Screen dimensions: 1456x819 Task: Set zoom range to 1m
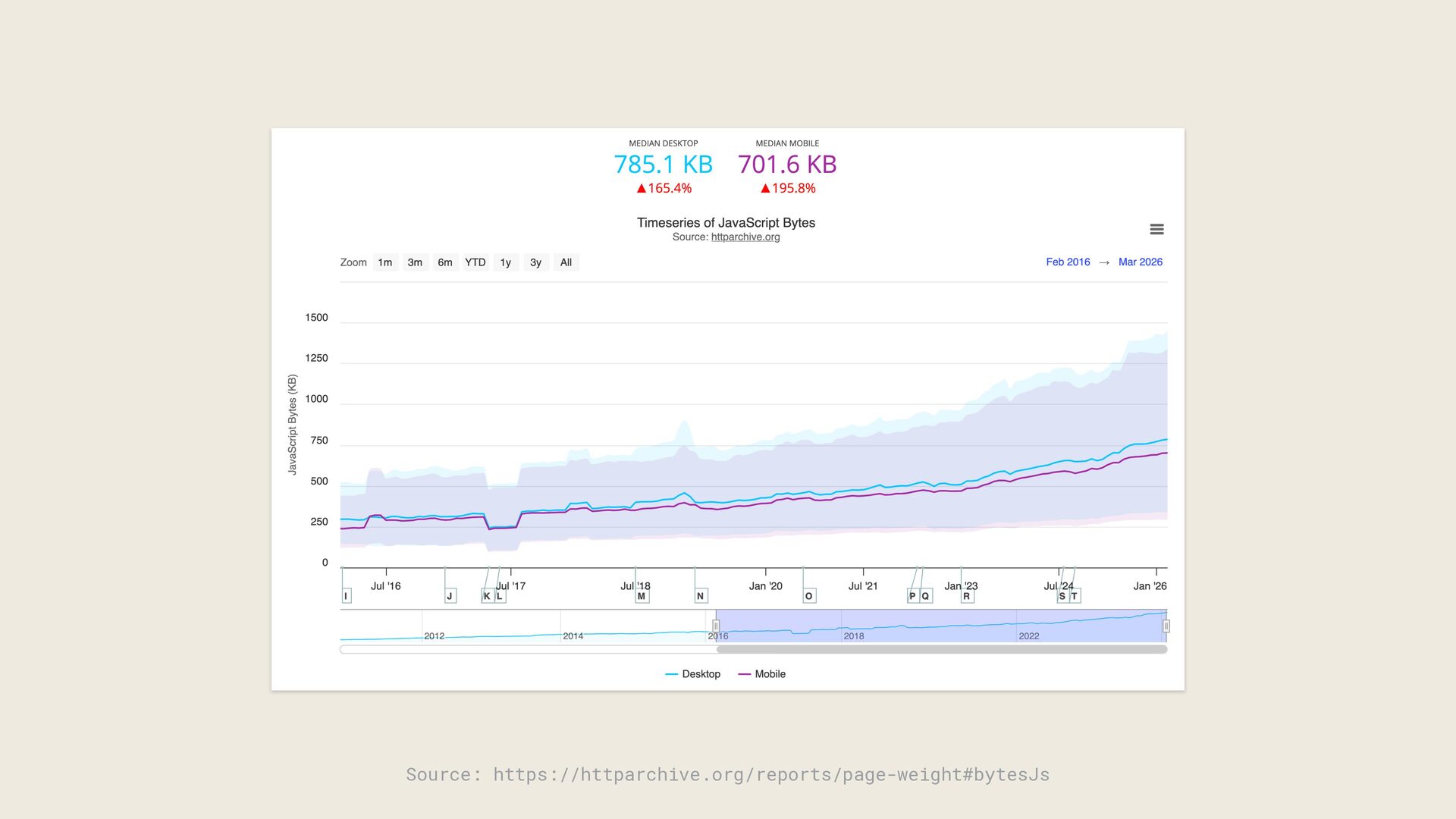pos(385,262)
